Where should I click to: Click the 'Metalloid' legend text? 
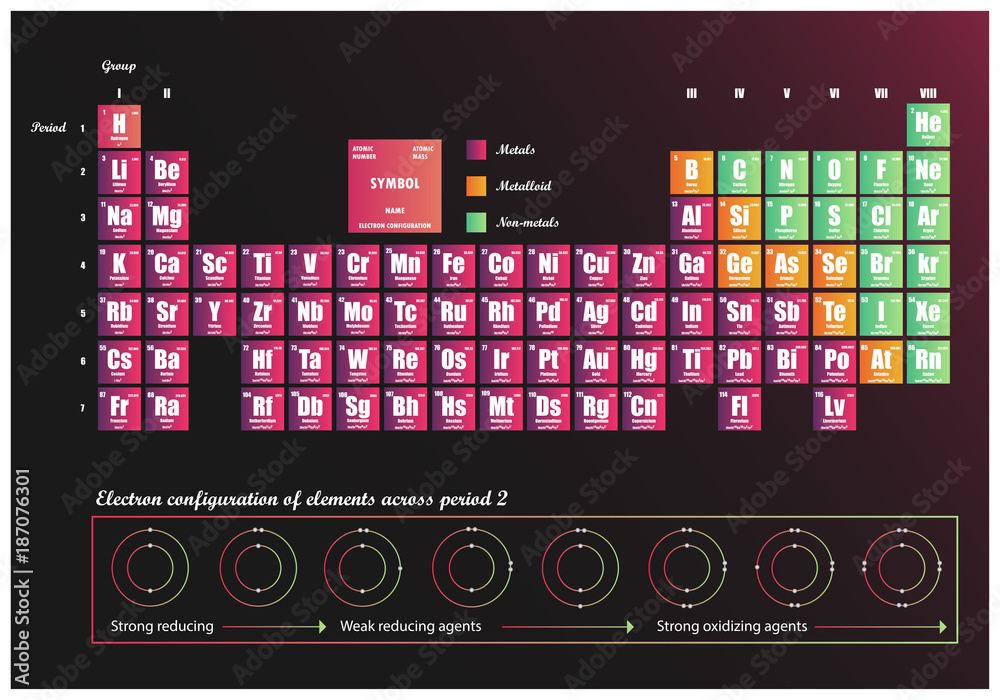click(524, 186)
